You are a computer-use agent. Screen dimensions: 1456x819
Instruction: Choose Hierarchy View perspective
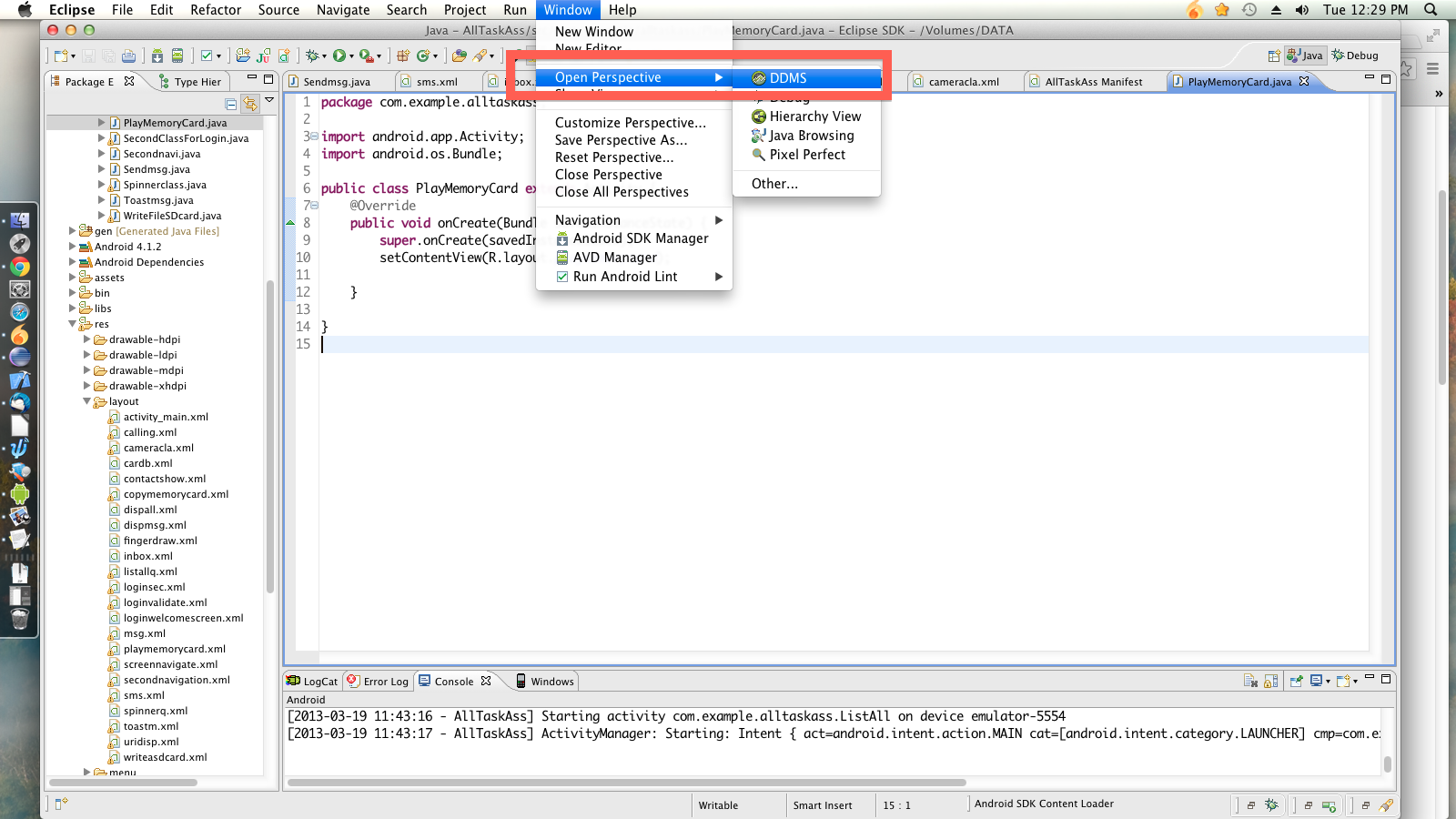coord(807,116)
